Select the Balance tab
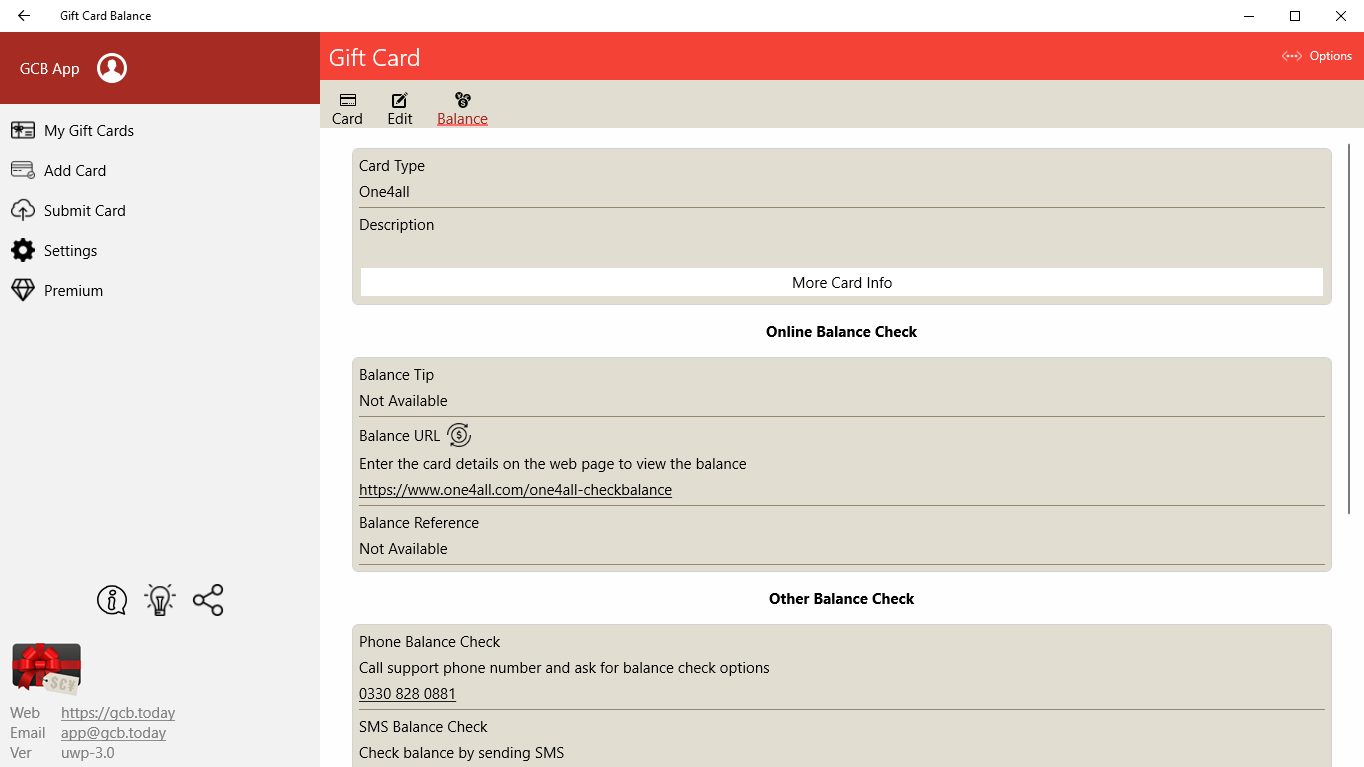 point(461,107)
